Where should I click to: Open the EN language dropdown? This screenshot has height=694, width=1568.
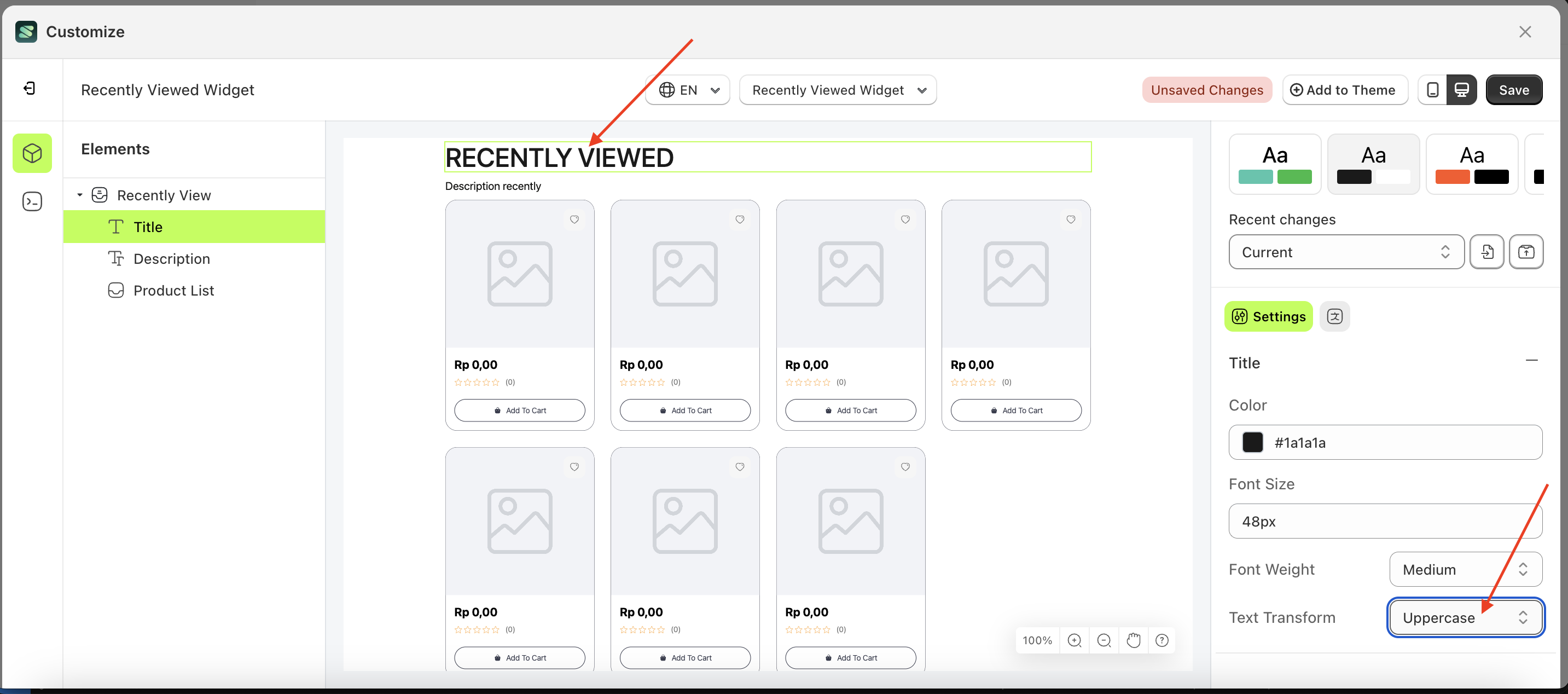click(x=688, y=90)
